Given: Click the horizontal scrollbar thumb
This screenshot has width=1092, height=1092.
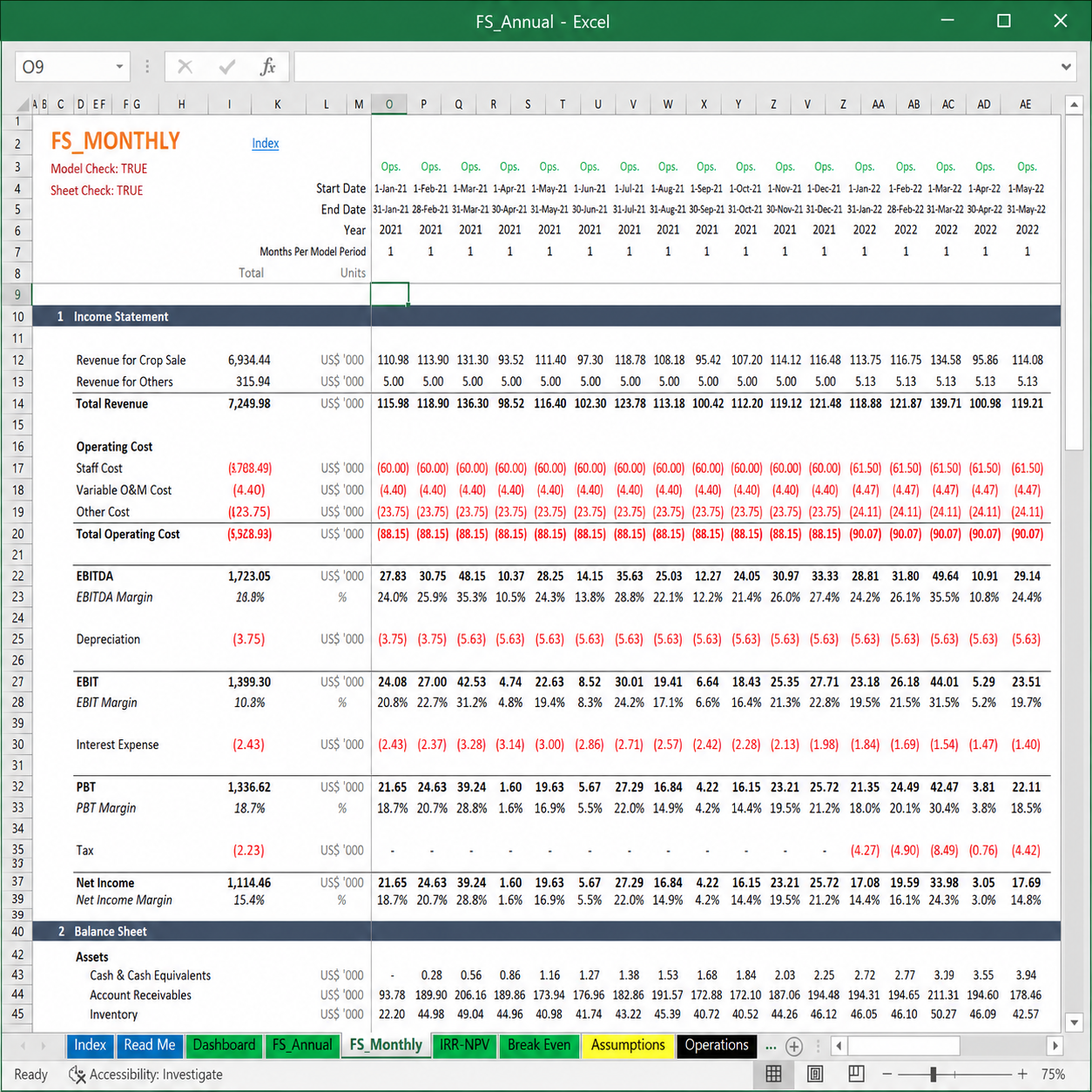Looking at the screenshot, I should [x=904, y=1045].
